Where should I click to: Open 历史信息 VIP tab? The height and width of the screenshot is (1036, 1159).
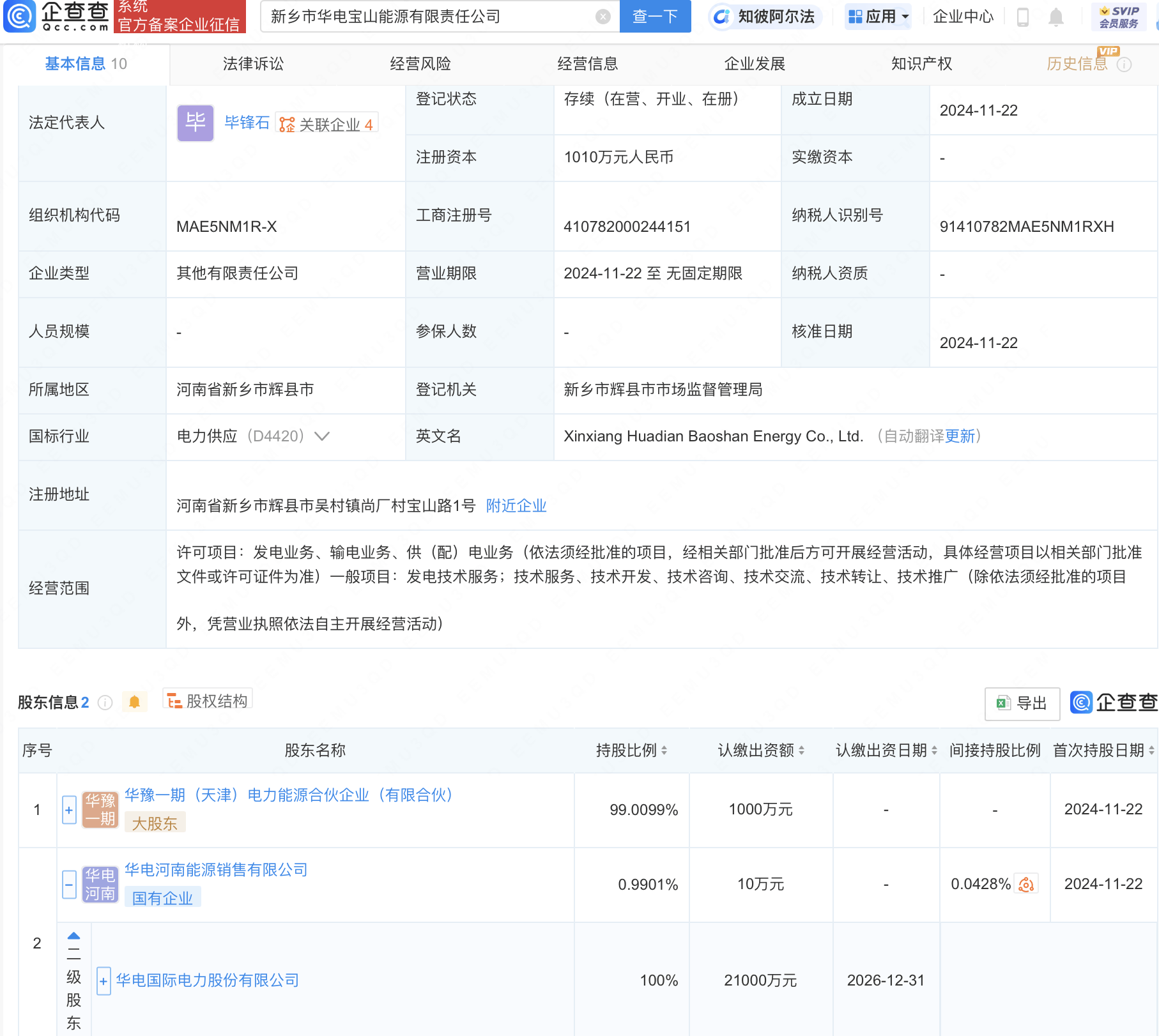[1077, 64]
